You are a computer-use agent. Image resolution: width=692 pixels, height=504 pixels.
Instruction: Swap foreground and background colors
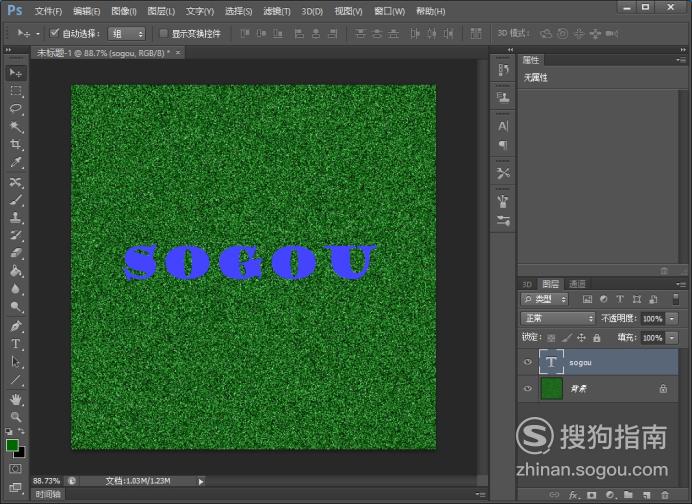[21, 431]
